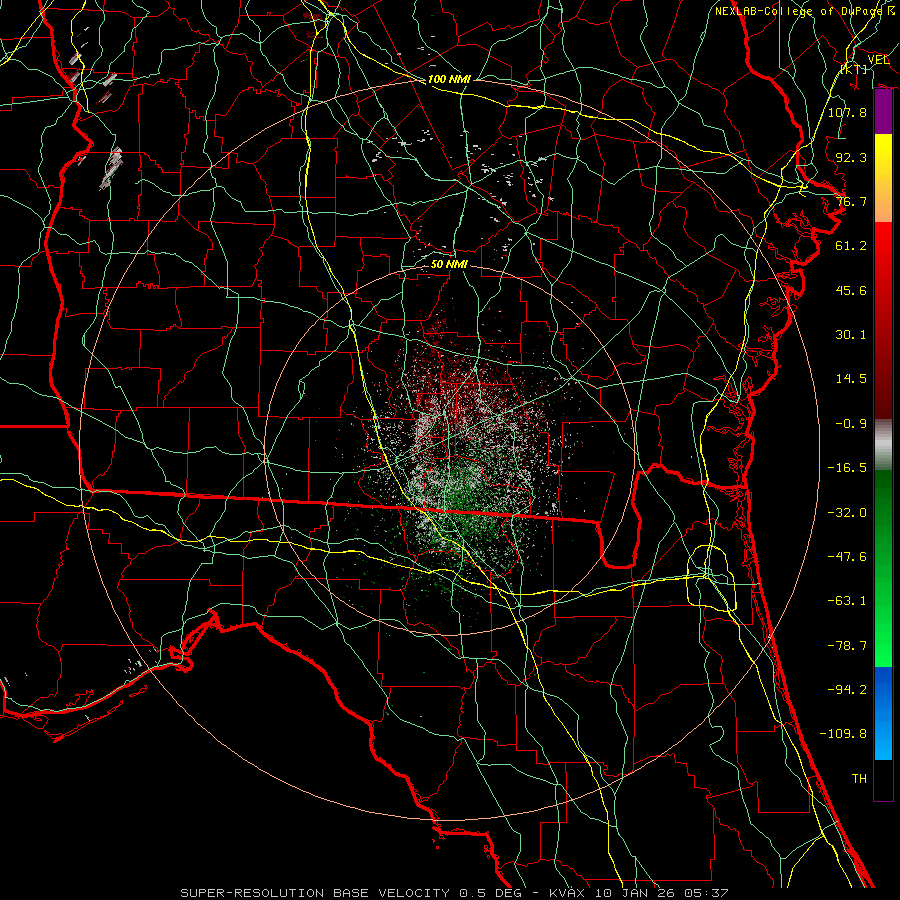
Task: Click the -94.2 legend value
Action: pos(847,690)
